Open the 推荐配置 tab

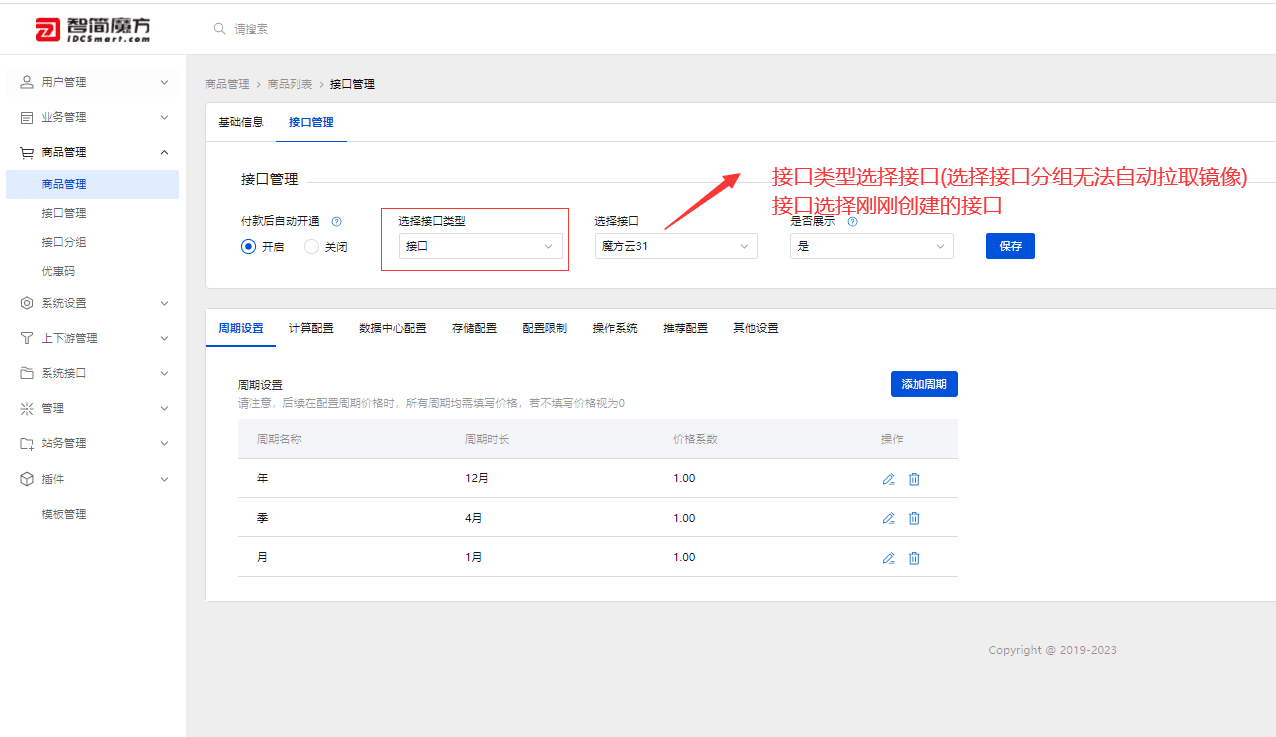685,328
